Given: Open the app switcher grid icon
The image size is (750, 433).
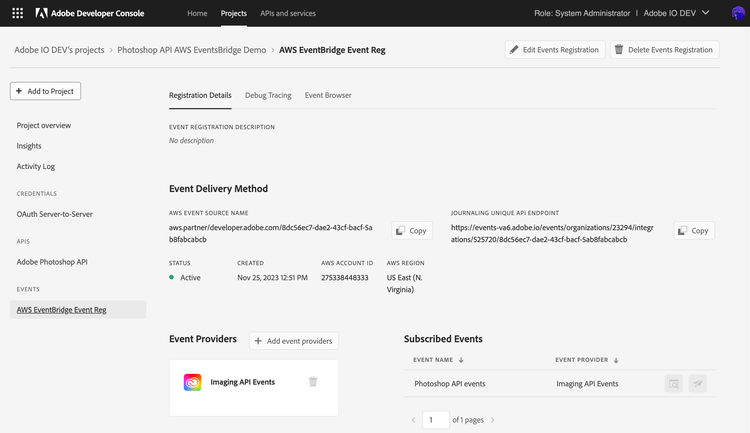Looking at the screenshot, I should pos(13,13).
